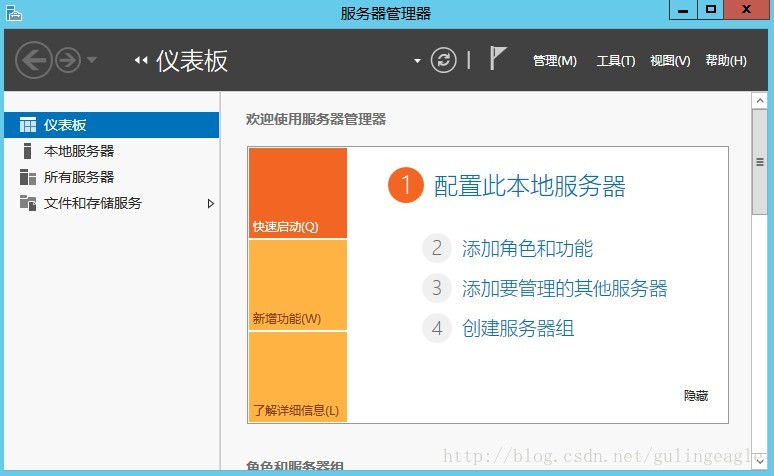Click the vertical scrollbar thumb

click(760, 162)
